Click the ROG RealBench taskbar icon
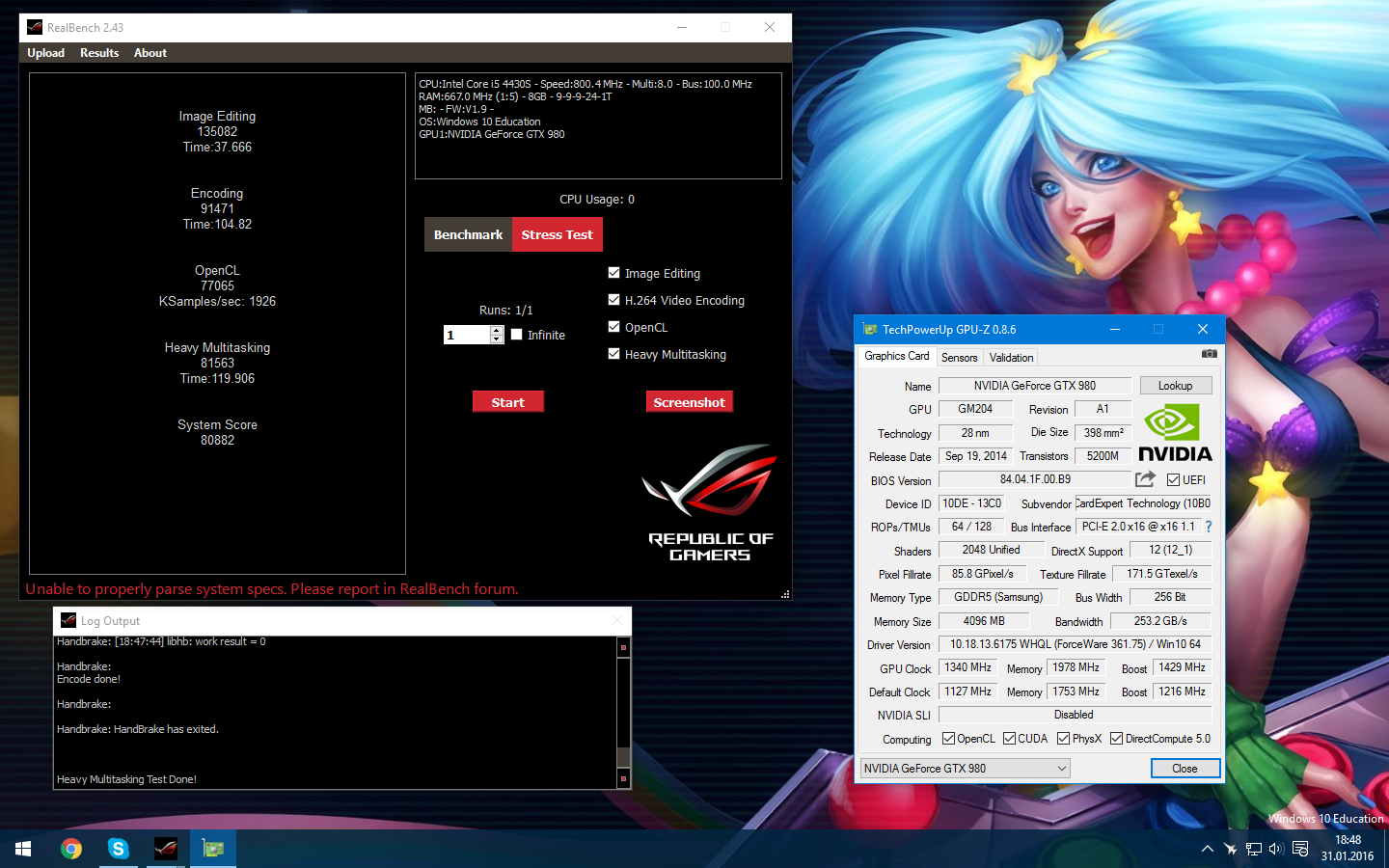Image resolution: width=1389 pixels, height=868 pixels. point(166,849)
